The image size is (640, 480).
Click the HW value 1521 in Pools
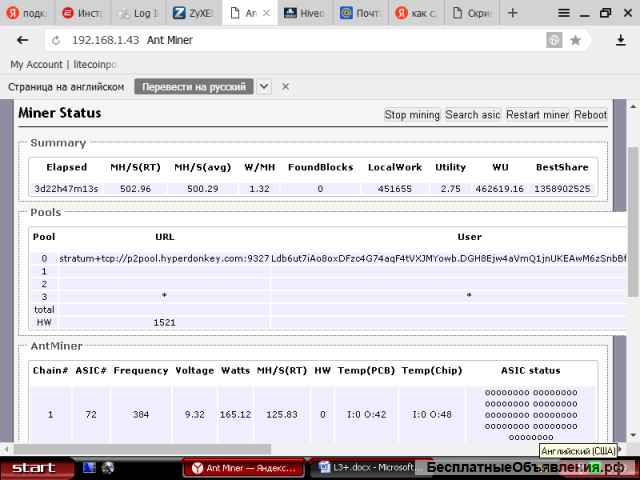click(164, 322)
